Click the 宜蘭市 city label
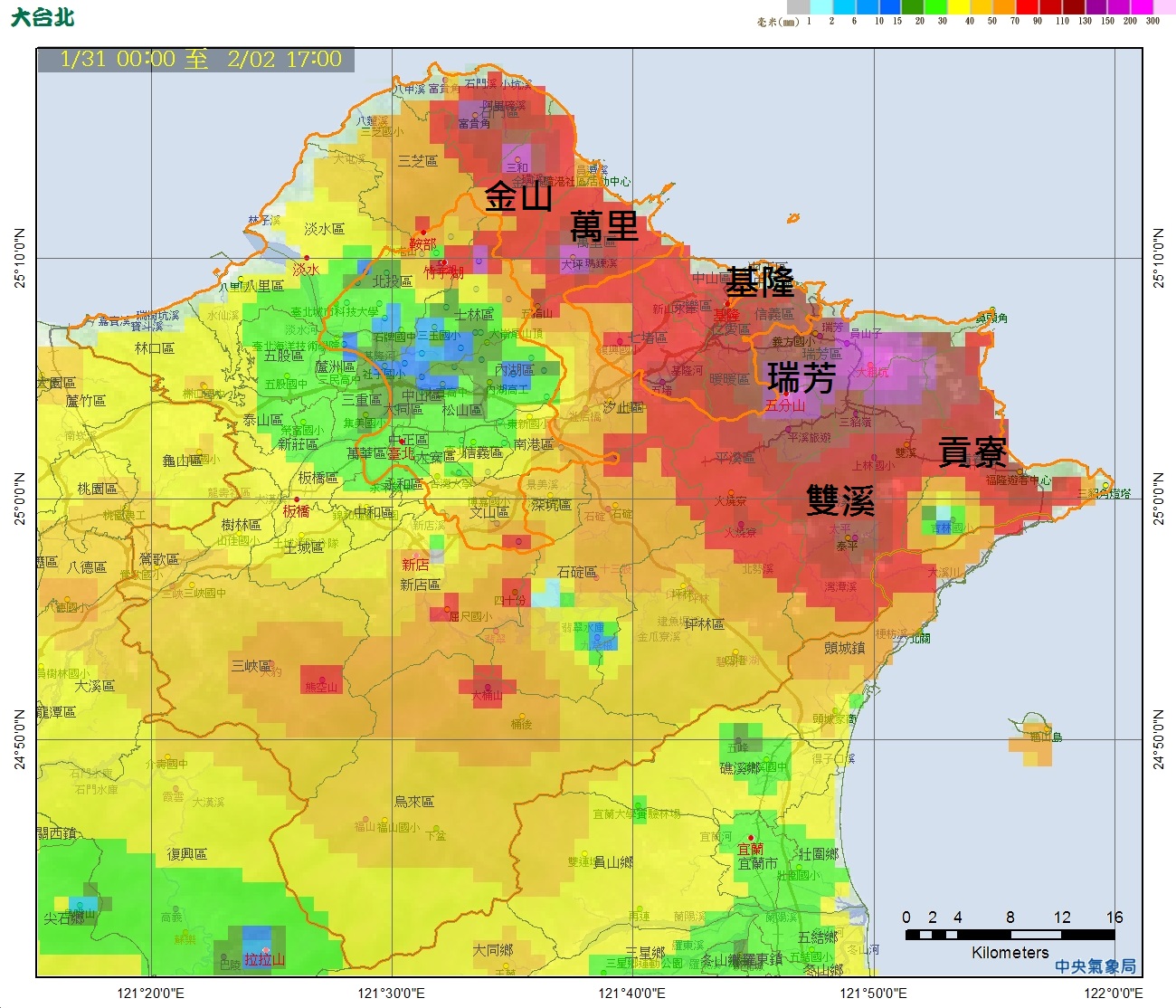The width and height of the screenshot is (1176, 1008). [757, 864]
